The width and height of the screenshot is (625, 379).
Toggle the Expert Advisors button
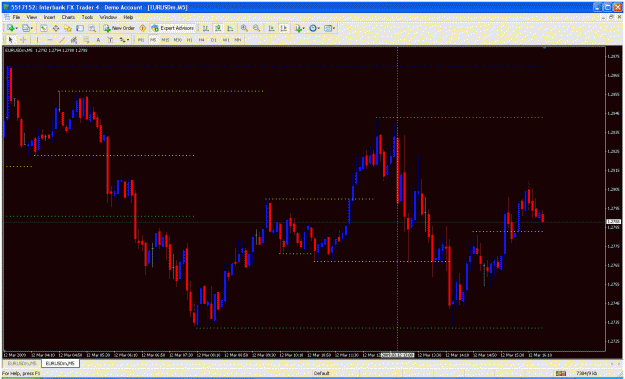click(173, 28)
